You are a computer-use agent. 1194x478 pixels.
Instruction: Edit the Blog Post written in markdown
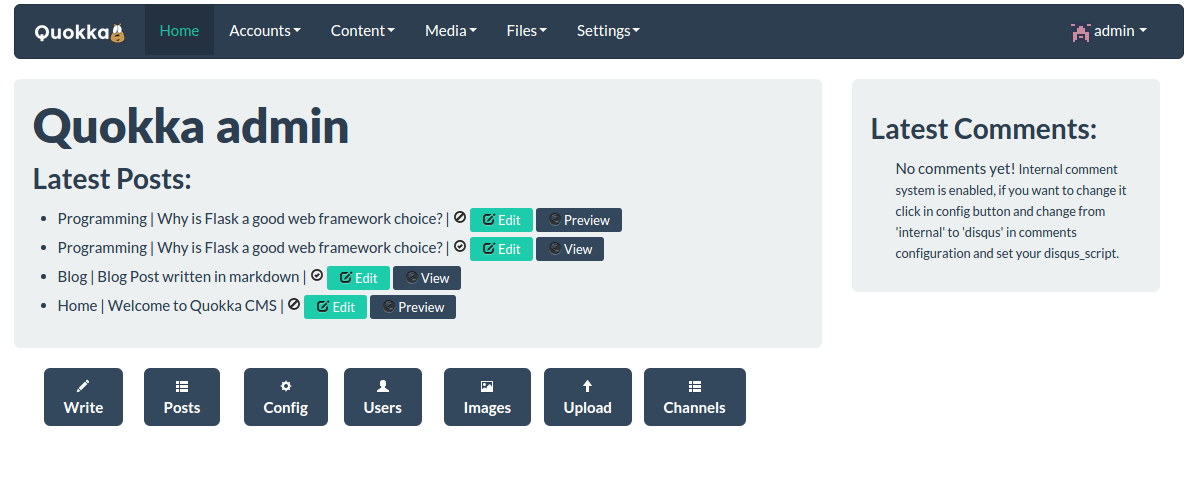click(358, 278)
